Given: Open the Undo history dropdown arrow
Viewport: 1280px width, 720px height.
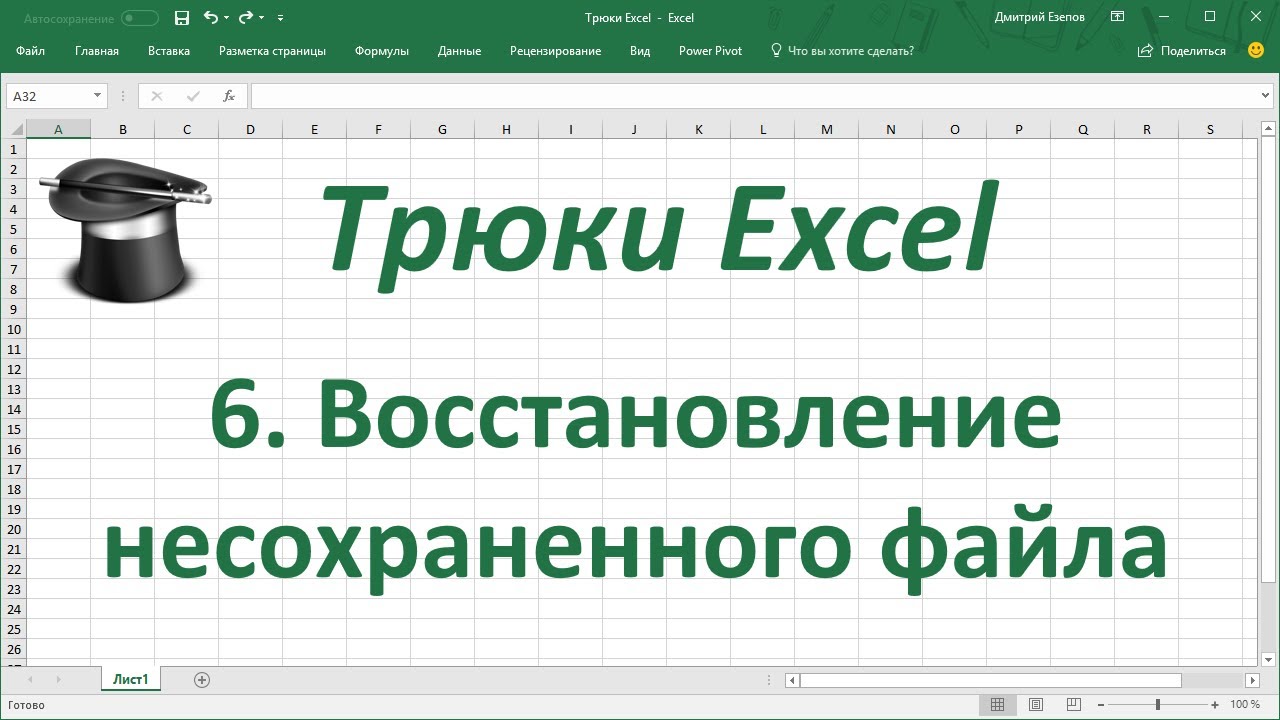Looking at the screenshot, I should coord(226,18).
